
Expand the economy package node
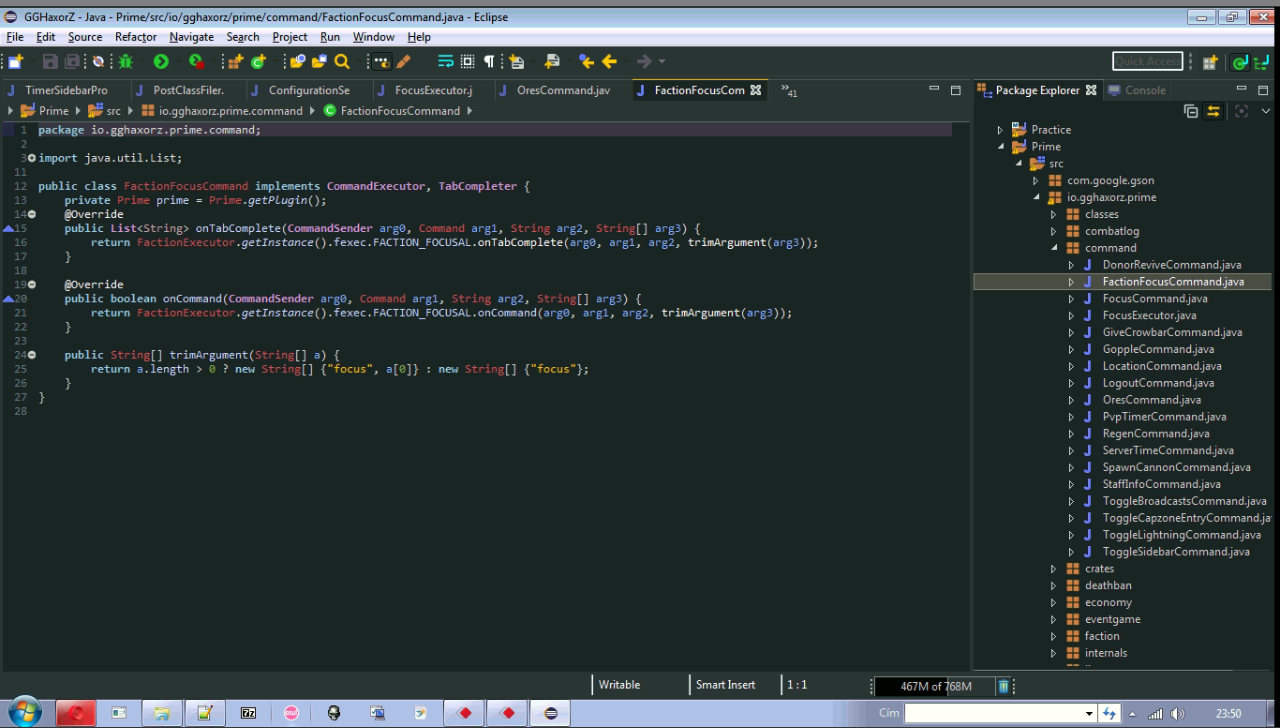tap(1053, 603)
